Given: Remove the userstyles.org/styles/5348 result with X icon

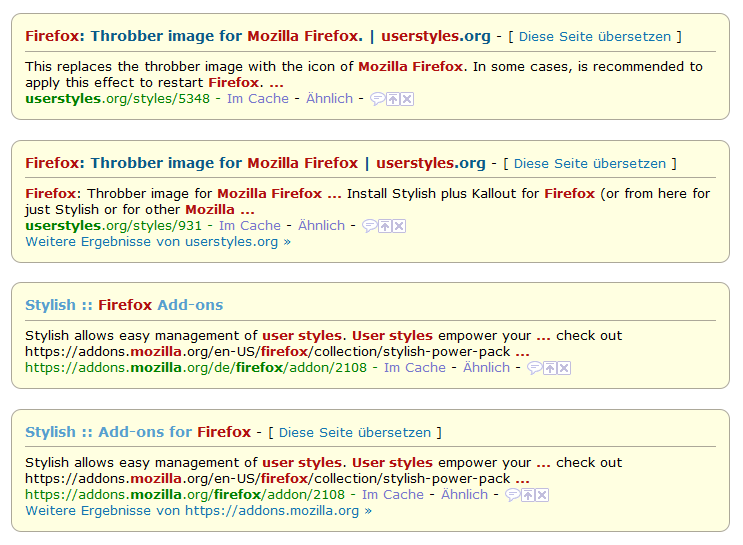Looking at the screenshot, I should tap(407, 99).
